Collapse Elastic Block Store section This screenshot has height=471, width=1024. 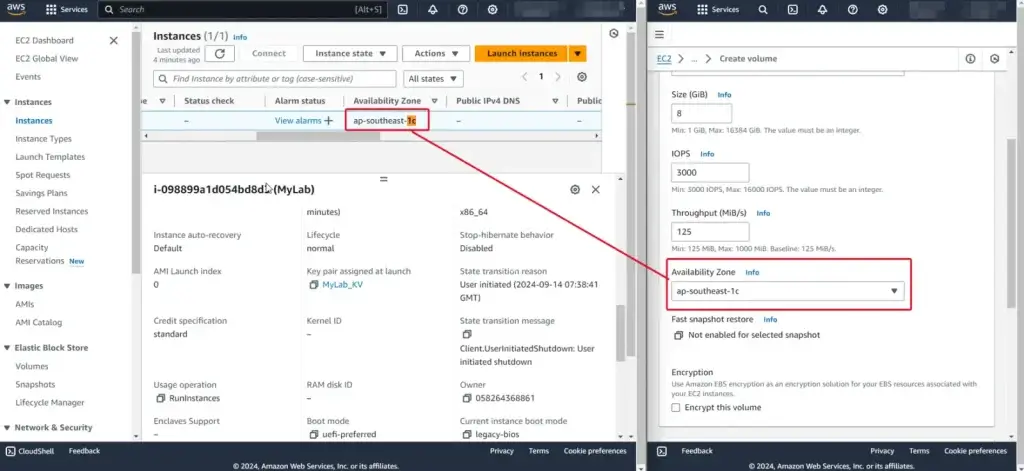coord(7,348)
